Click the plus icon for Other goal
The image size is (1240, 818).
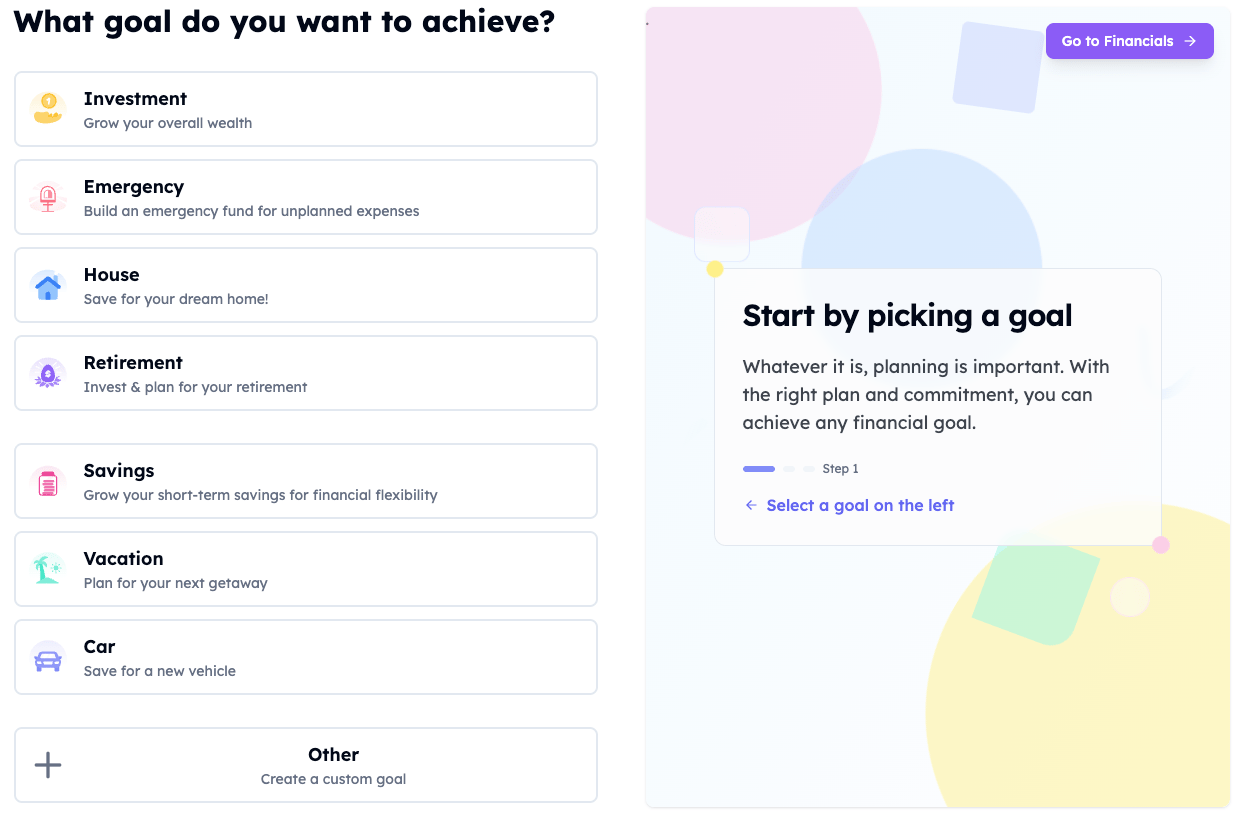pos(48,766)
